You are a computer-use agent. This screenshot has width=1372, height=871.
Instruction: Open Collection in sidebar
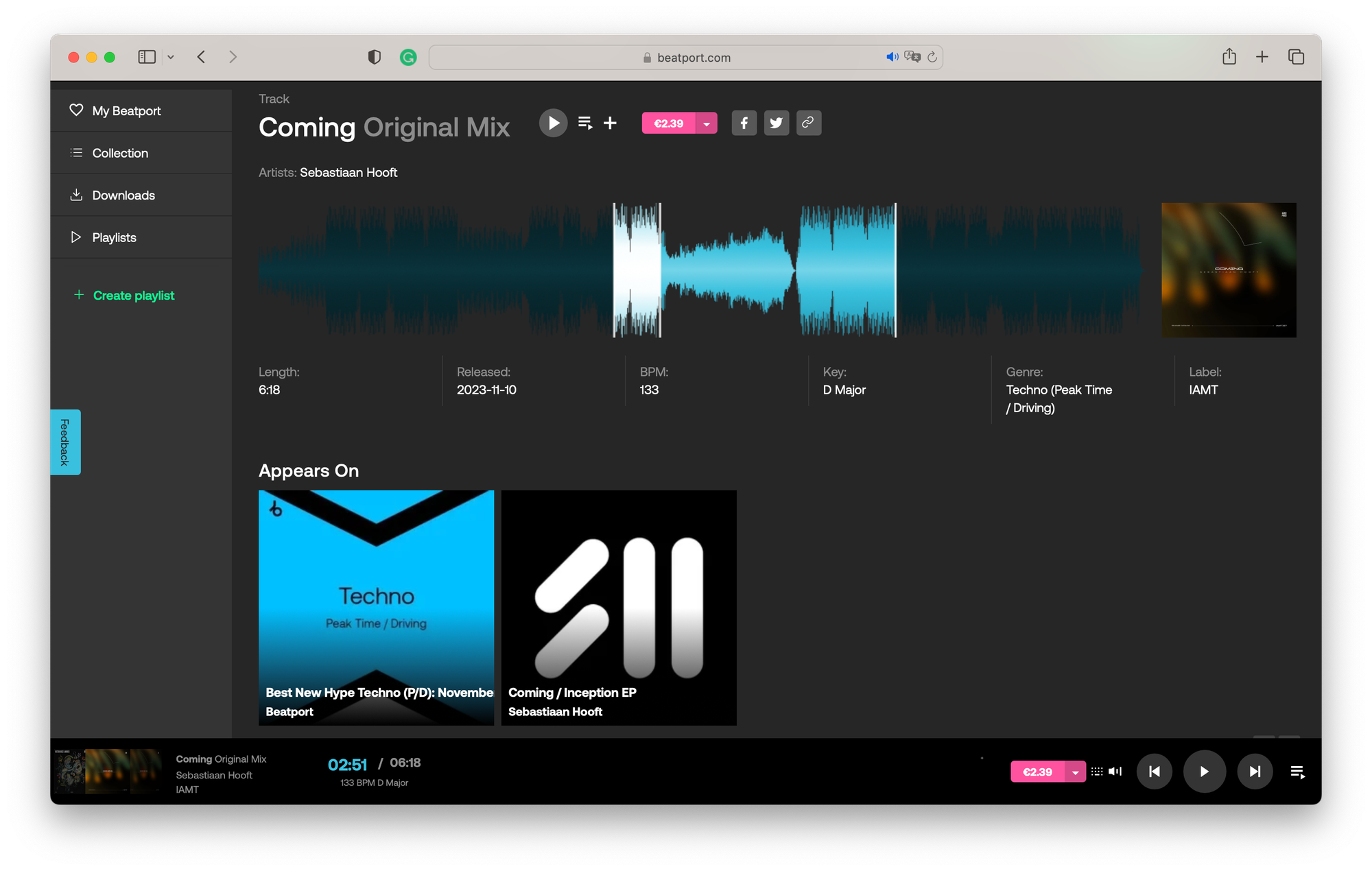[x=141, y=153]
